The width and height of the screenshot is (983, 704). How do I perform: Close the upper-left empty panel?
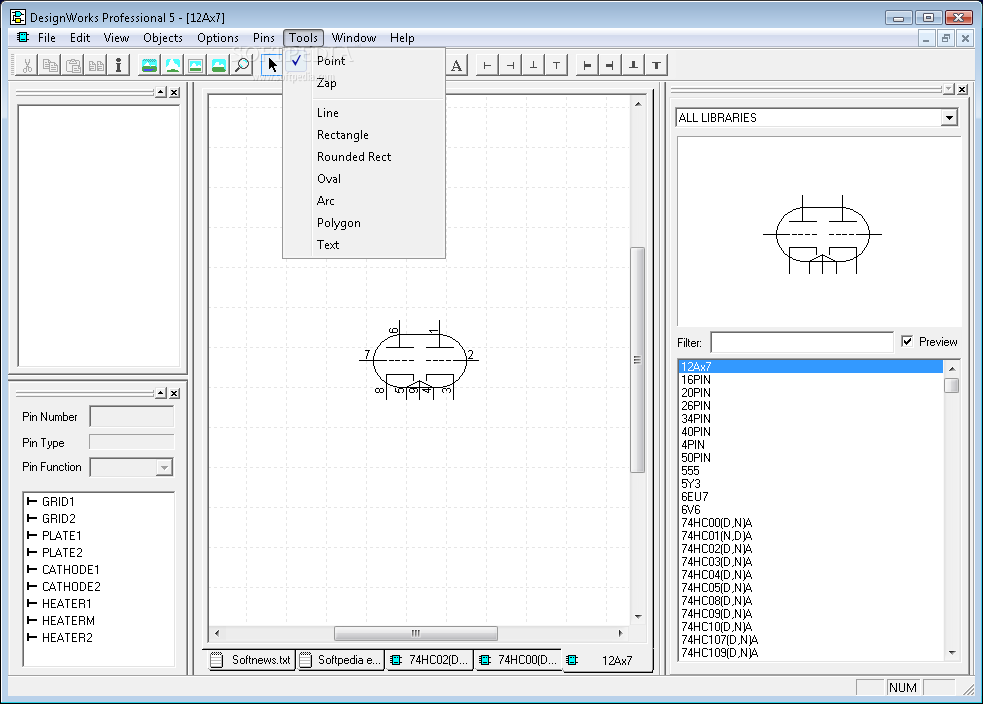174,93
